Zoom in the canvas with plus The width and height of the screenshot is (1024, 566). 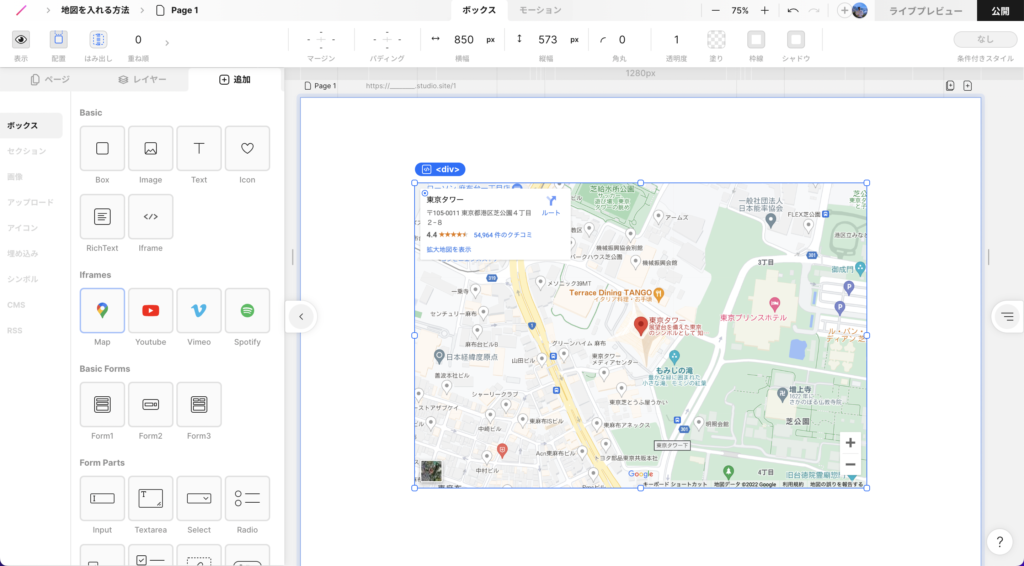pyautogui.click(x=764, y=10)
